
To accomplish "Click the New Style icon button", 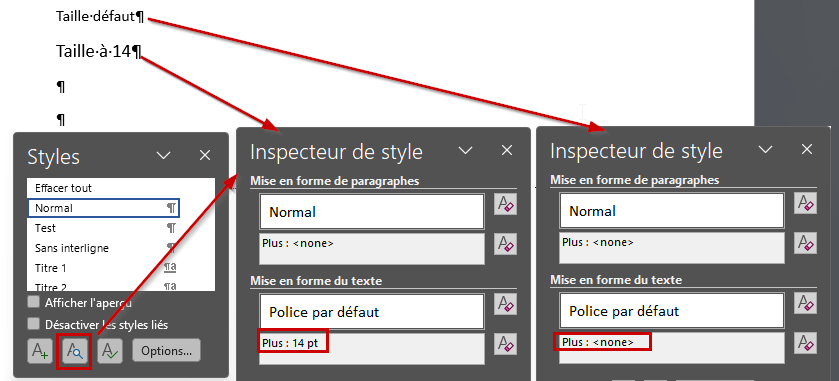I will tap(39, 351).
